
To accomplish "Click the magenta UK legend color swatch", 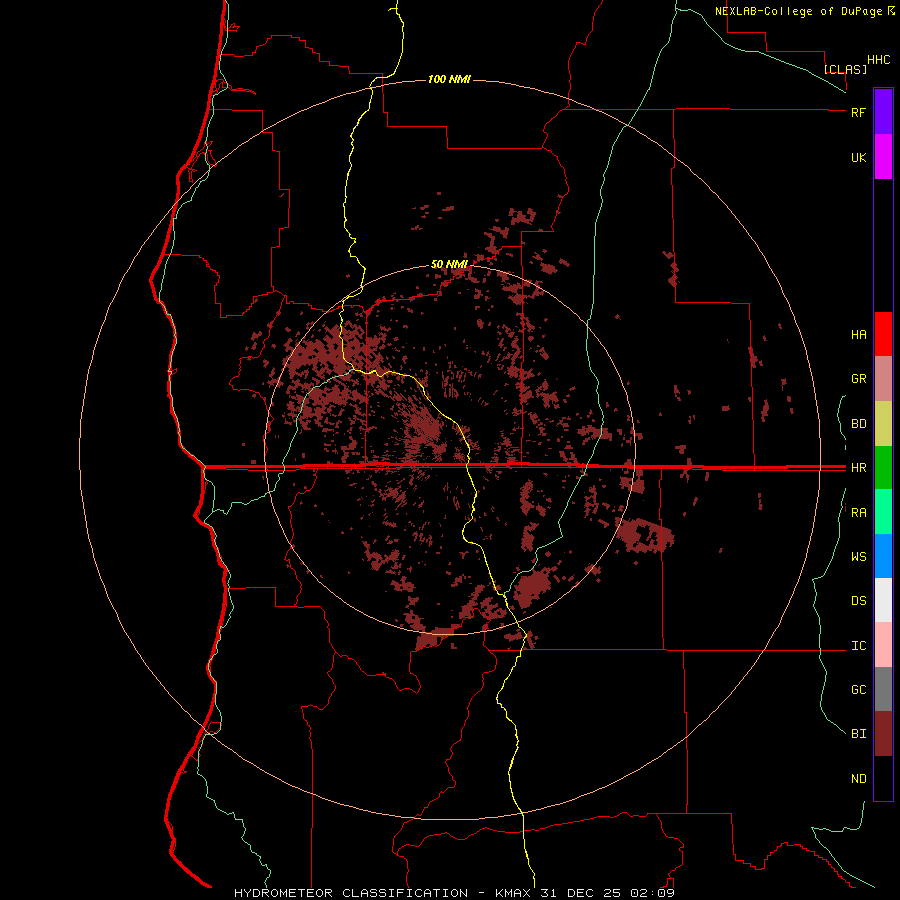I will [x=883, y=157].
